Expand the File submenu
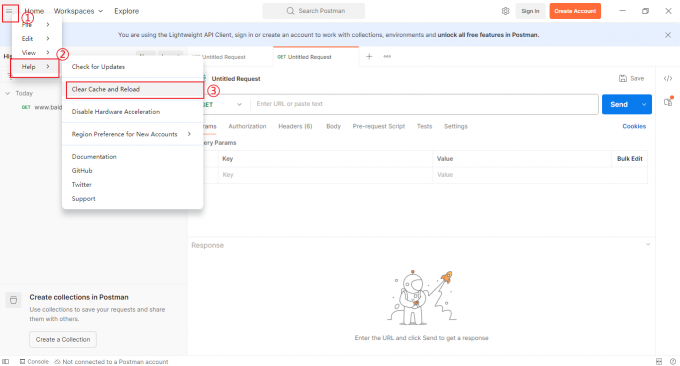Viewport: 680px width, 366px height. 36,25
